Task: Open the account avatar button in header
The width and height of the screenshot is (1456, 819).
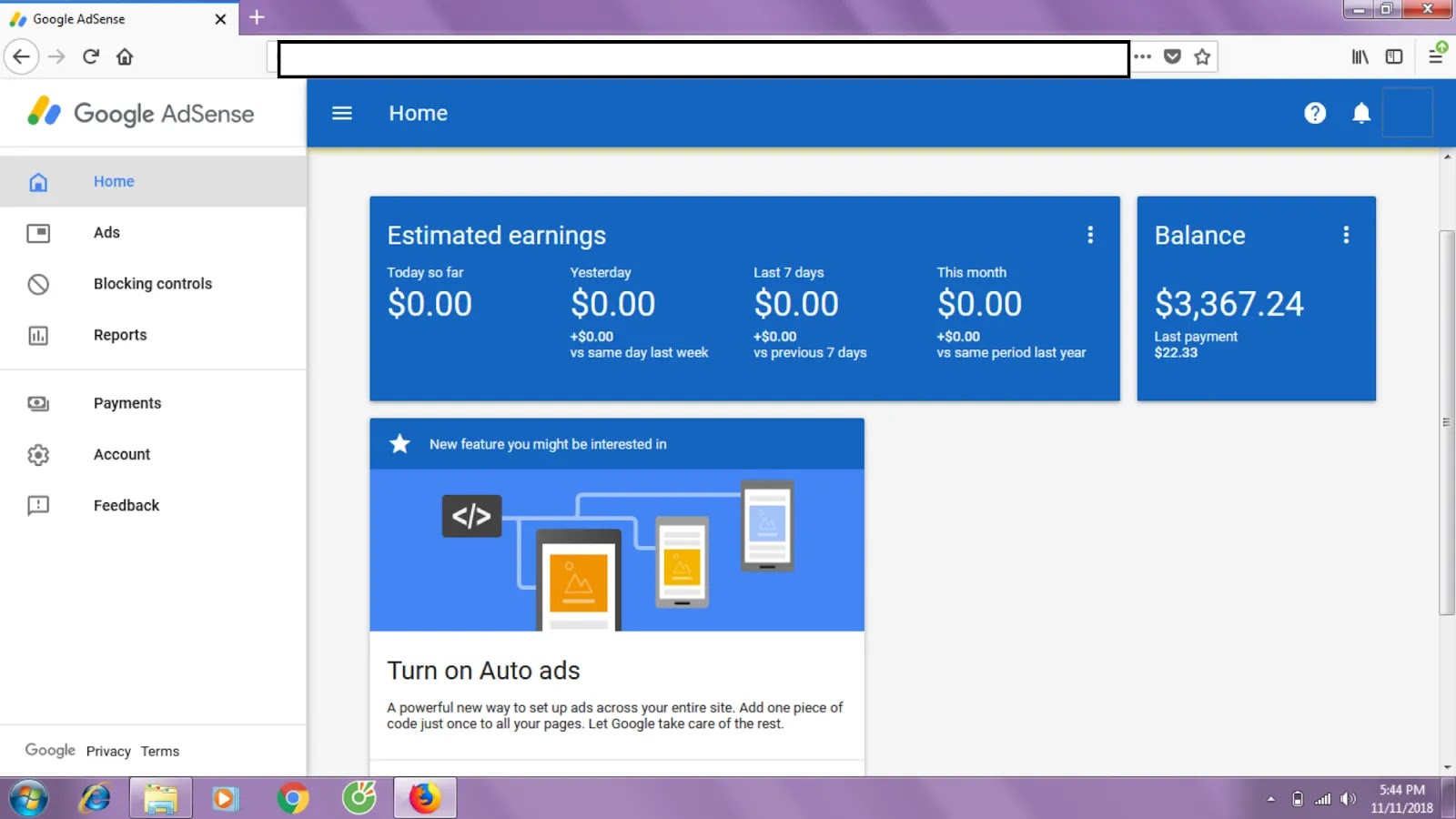Action: tap(1407, 113)
